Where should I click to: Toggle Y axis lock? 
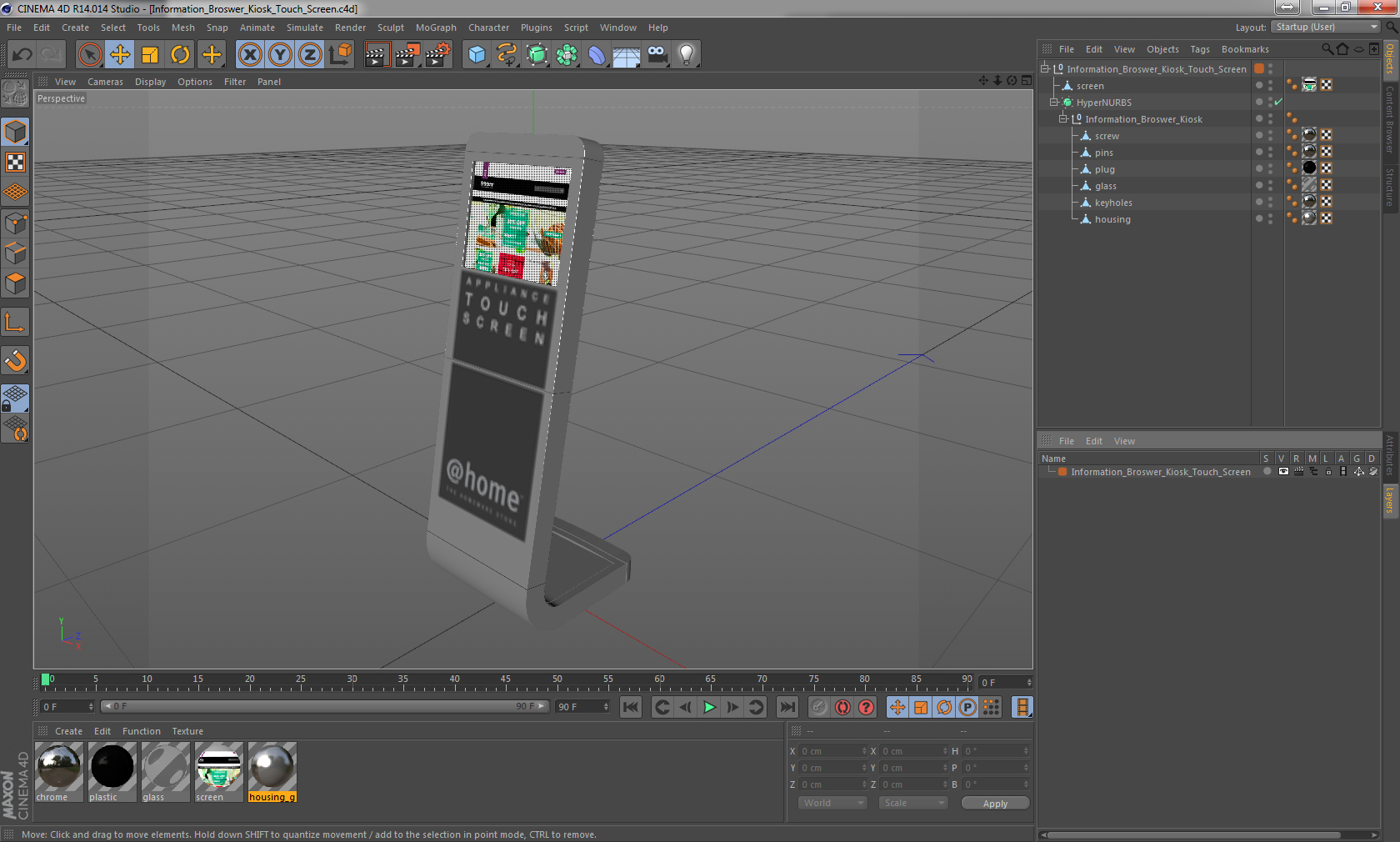[x=280, y=55]
